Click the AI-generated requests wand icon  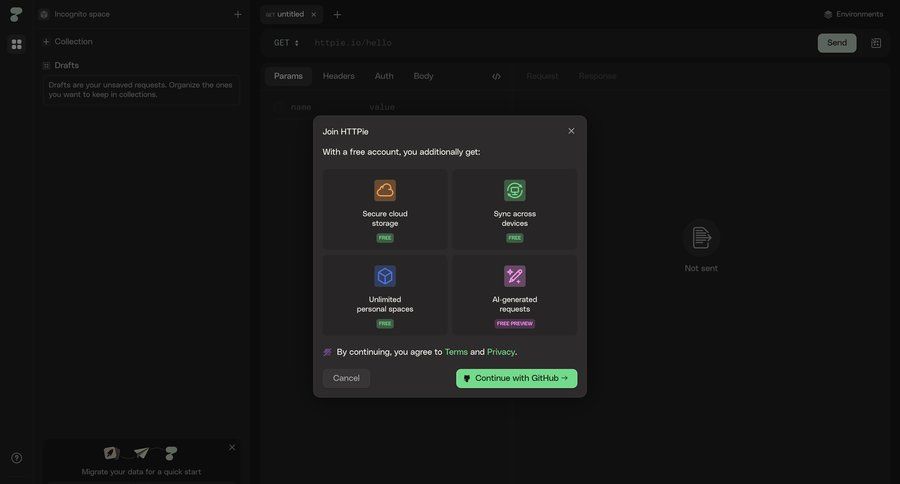pos(515,276)
